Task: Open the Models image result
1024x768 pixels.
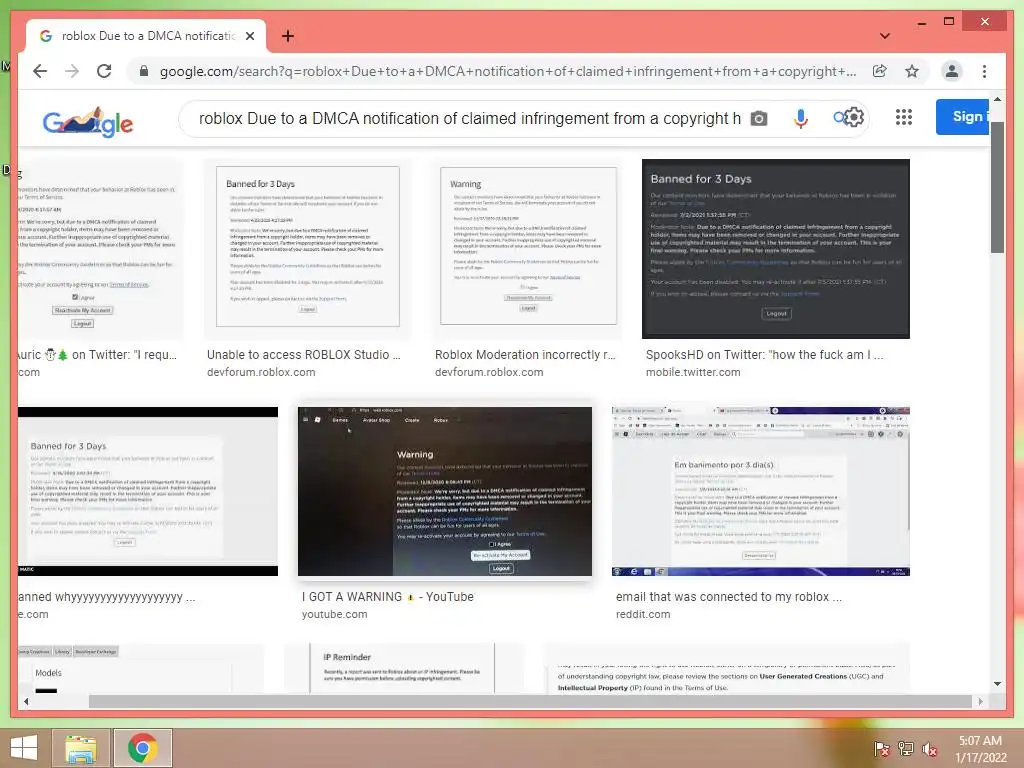Action: (140, 668)
